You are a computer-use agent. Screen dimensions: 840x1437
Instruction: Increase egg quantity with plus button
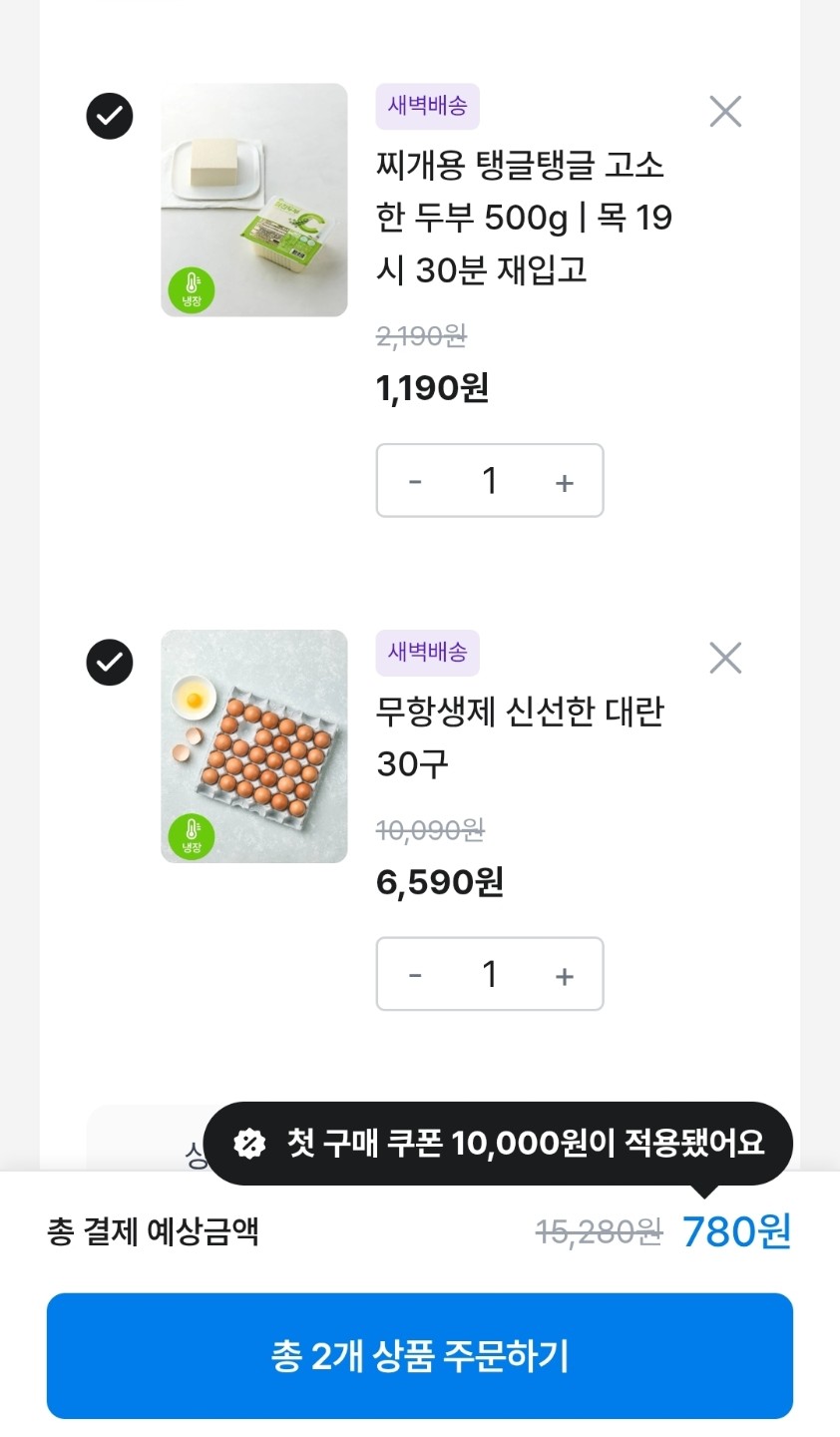(x=565, y=975)
